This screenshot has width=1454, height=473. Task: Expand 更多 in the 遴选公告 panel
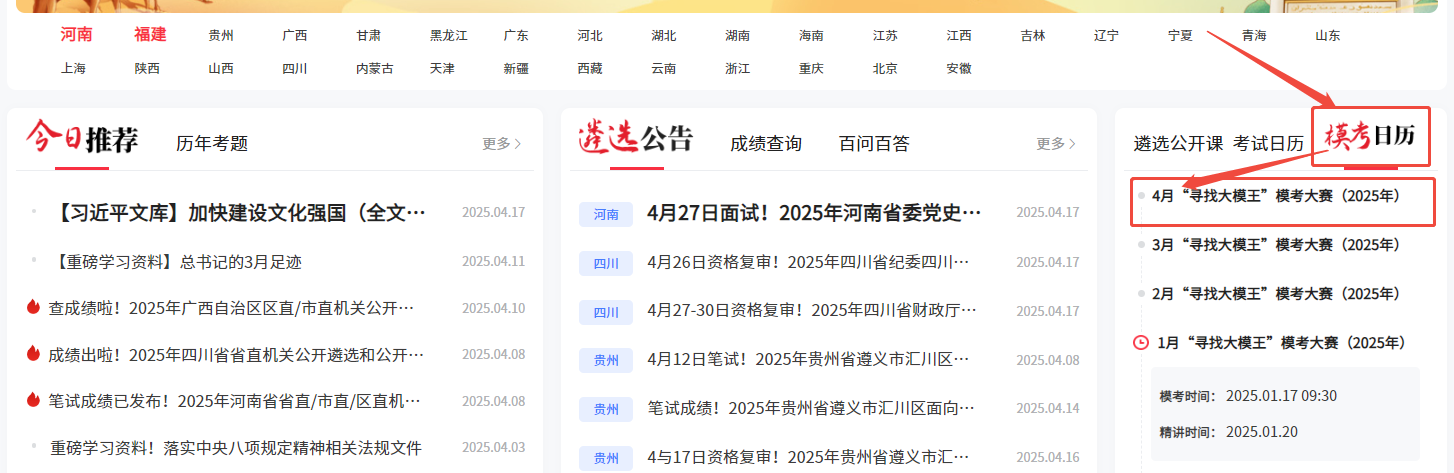pyautogui.click(x=1055, y=144)
